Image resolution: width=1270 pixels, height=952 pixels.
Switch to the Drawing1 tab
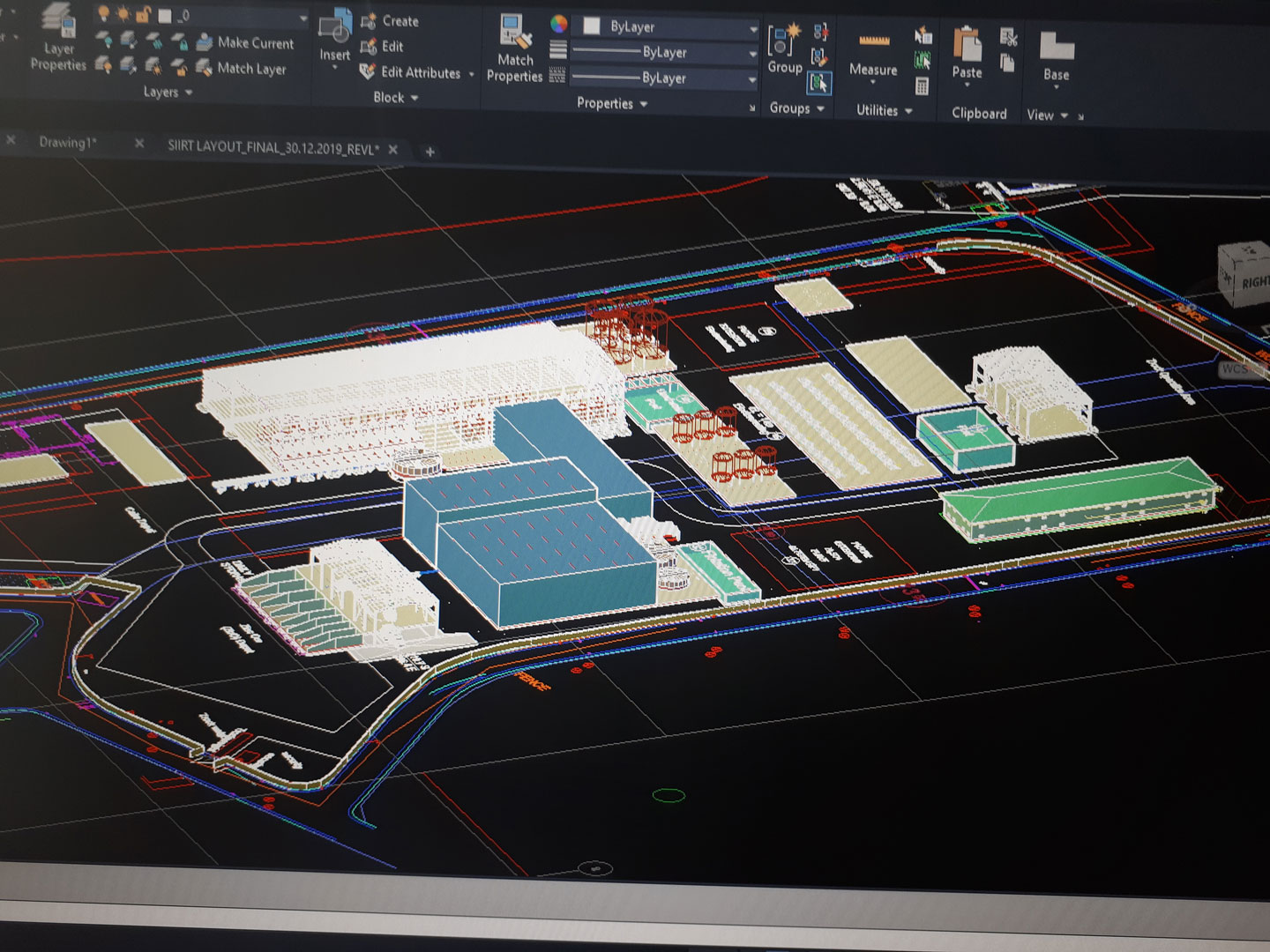67,143
